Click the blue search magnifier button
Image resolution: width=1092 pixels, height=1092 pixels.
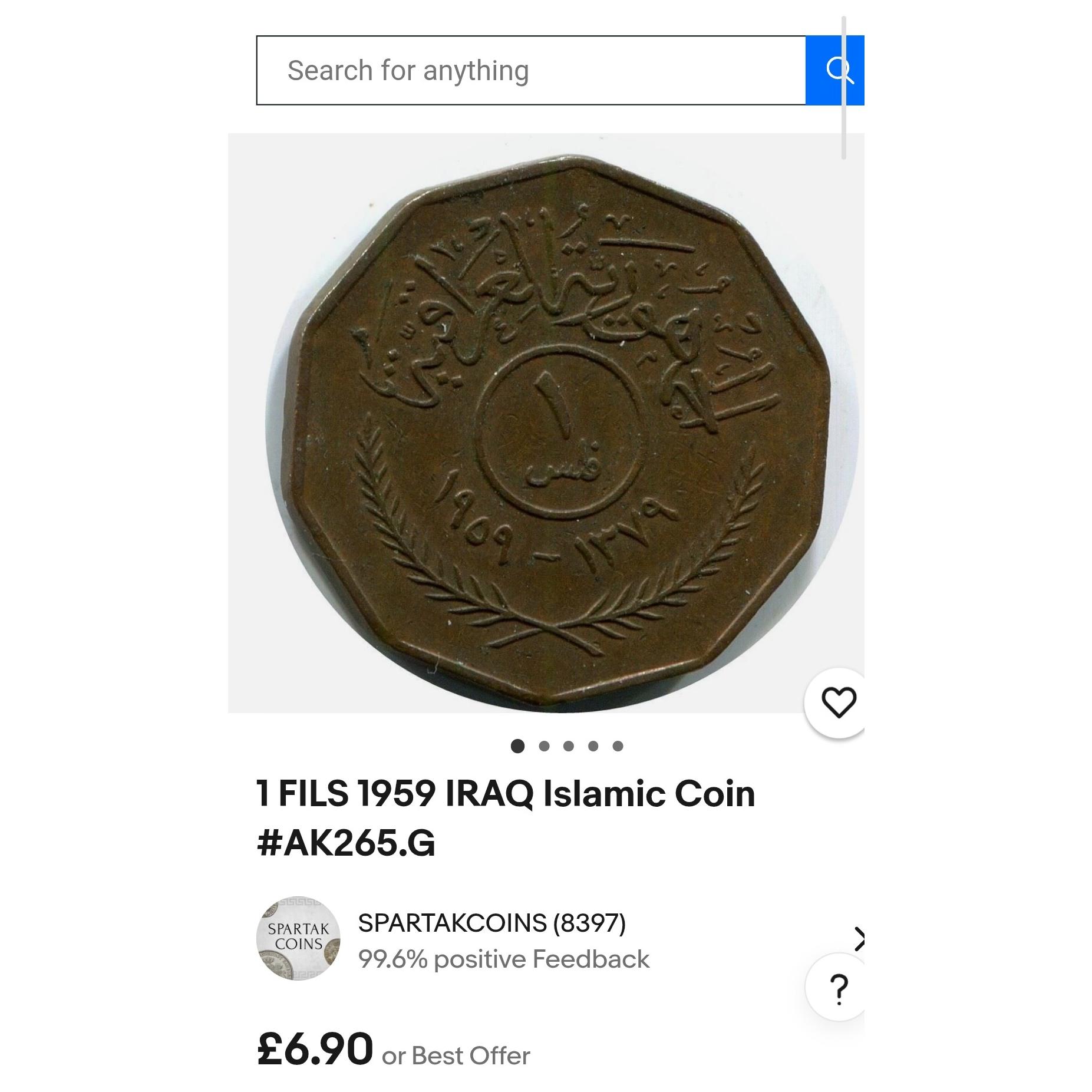(x=834, y=70)
